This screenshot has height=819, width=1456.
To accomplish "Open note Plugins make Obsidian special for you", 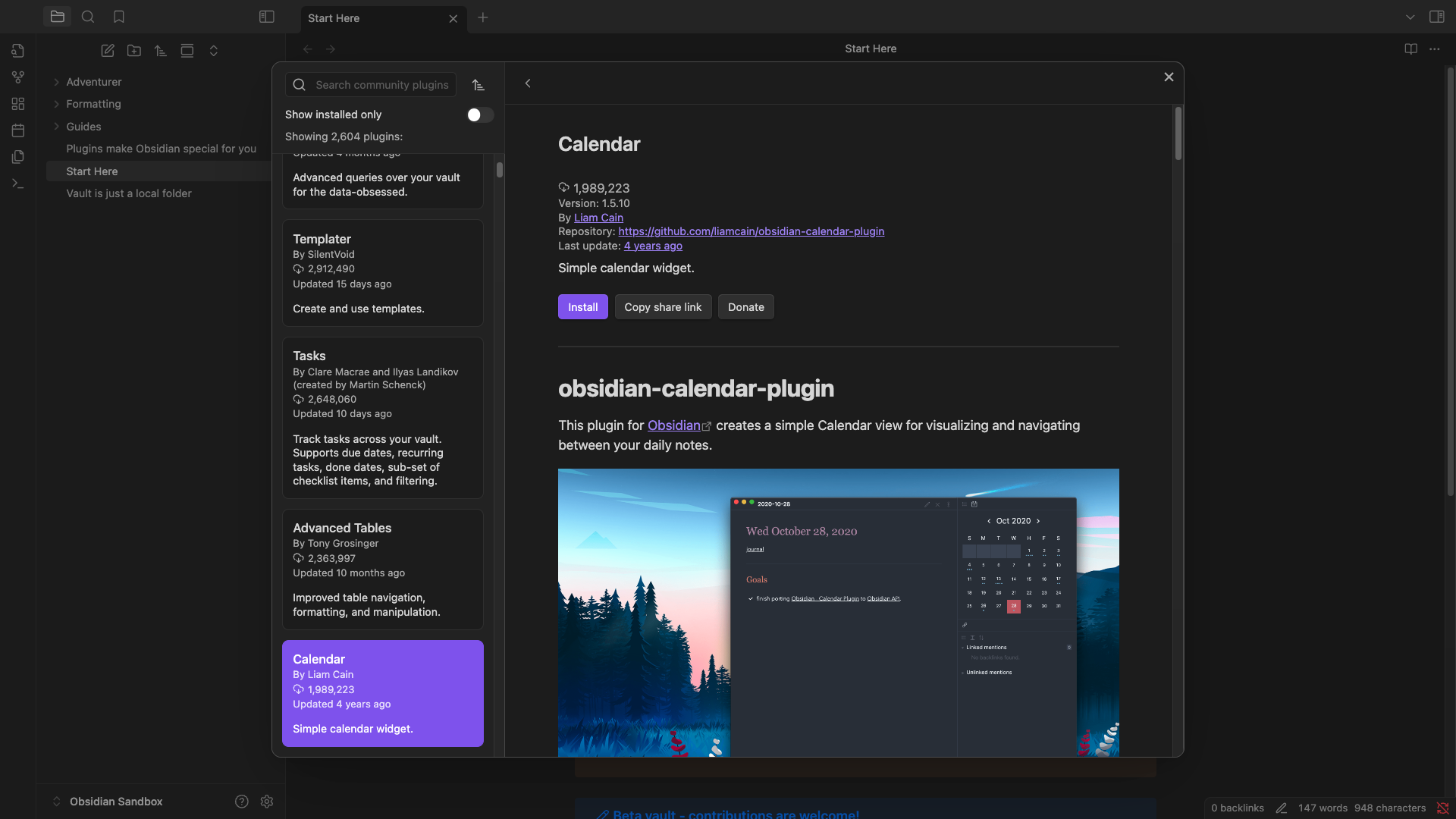I will tap(161, 149).
